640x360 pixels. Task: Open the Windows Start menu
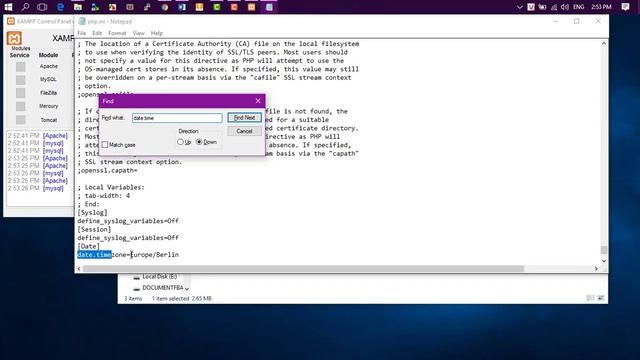click(8, 7)
